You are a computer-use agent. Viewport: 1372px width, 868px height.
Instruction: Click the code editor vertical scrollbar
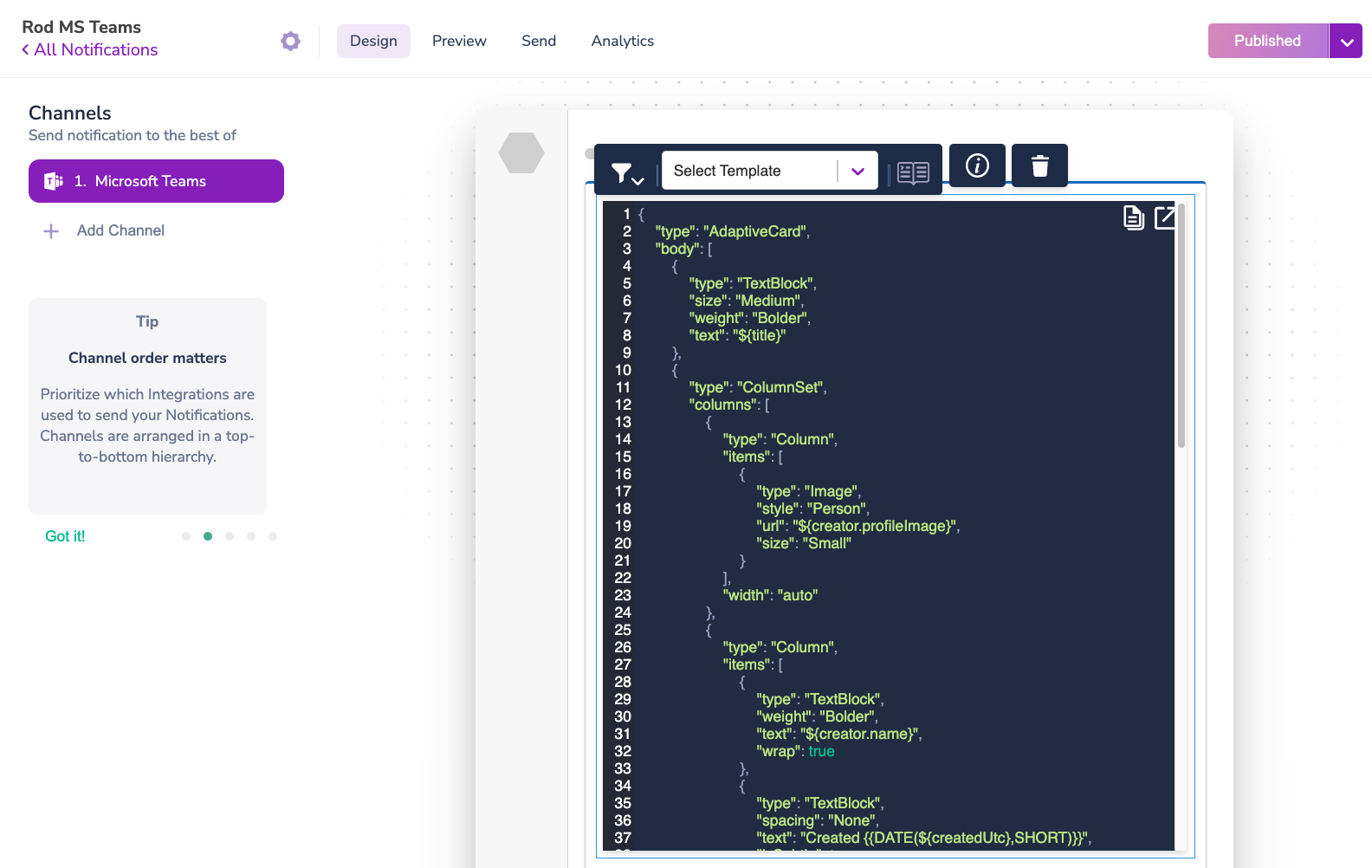tap(1181, 327)
